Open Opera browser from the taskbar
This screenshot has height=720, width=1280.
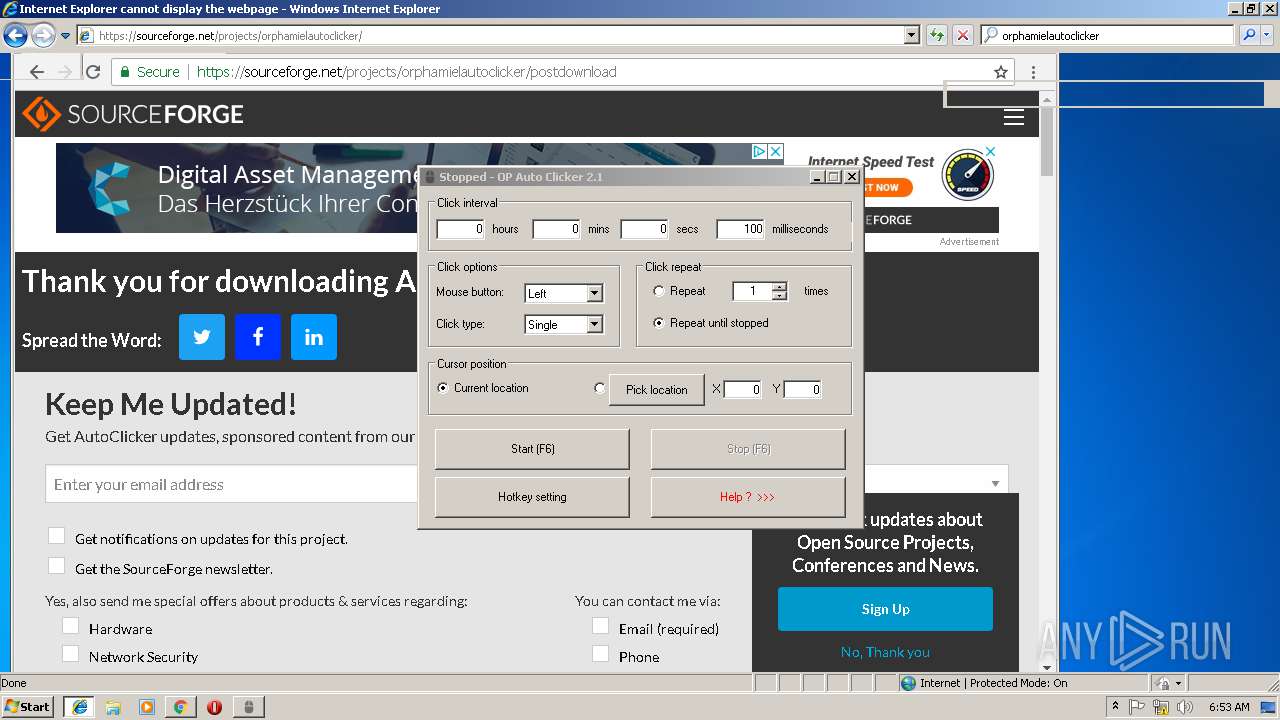[214, 707]
